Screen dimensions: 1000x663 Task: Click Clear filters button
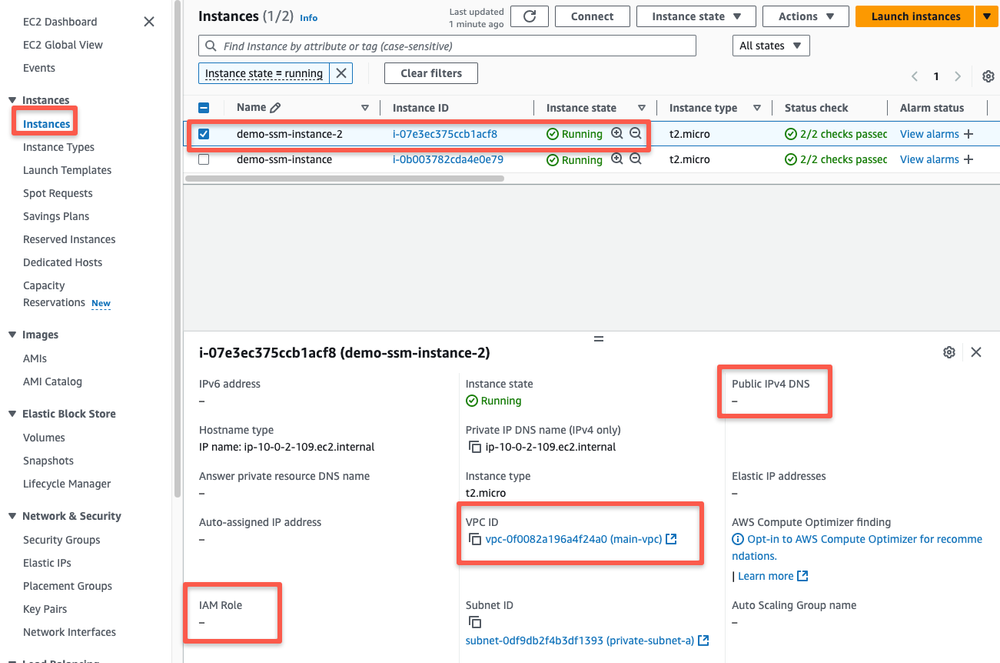pyautogui.click(x=431, y=73)
